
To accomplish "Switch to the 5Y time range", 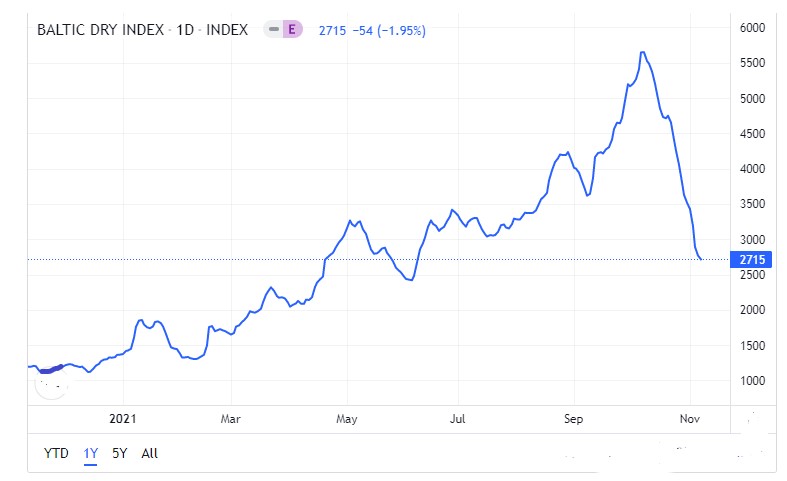I will pyautogui.click(x=119, y=453).
